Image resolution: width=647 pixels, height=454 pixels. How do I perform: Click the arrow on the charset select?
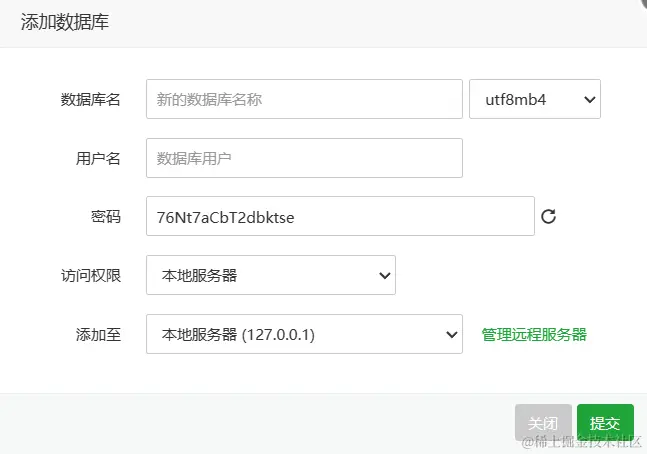tap(588, 99)
